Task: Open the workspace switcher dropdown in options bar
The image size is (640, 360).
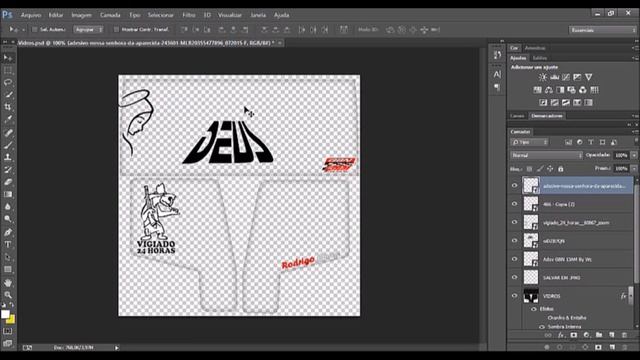Action: 602,30
